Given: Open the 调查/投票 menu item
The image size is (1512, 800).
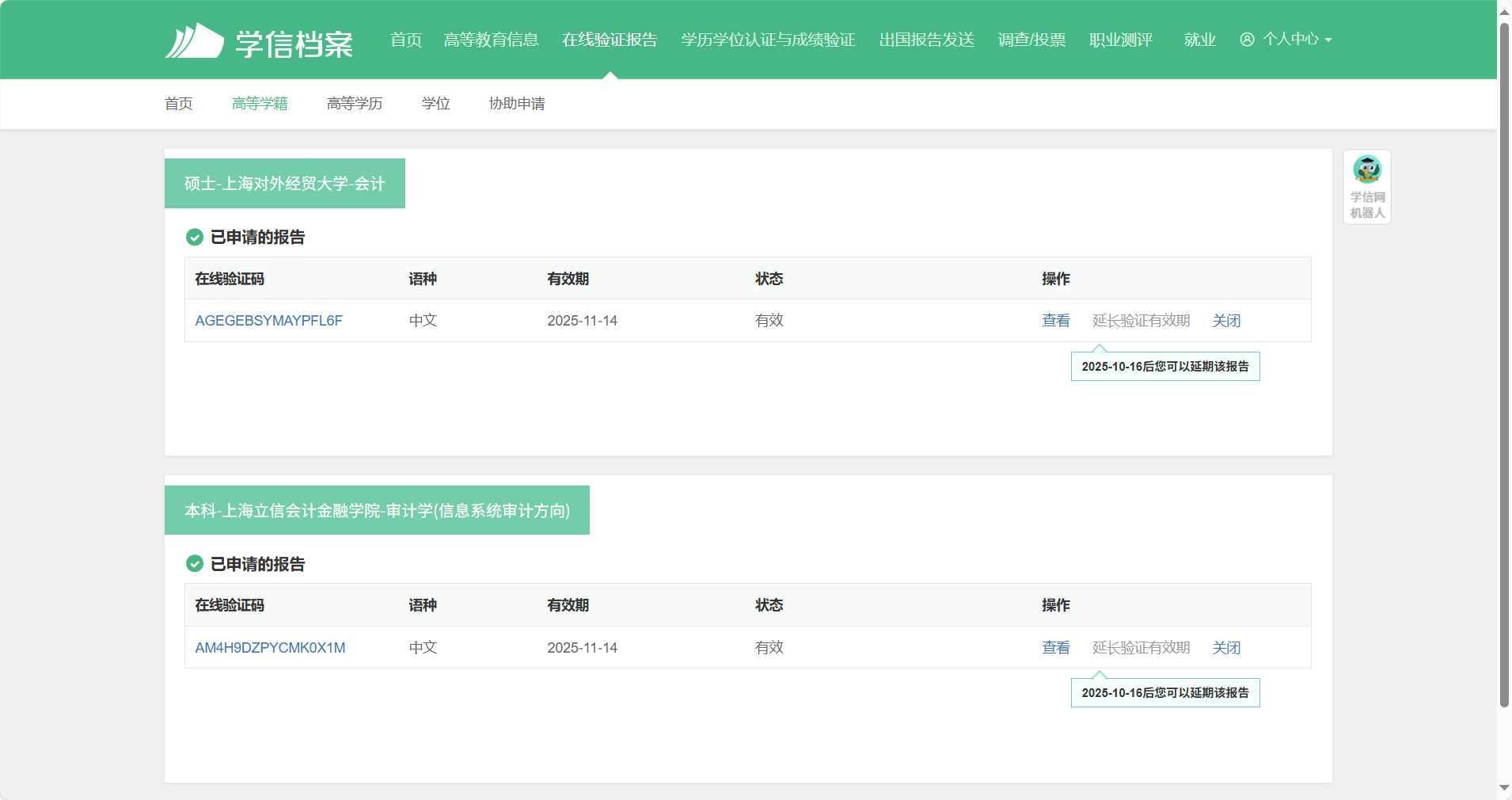Looking at the screenshot, I should [x=1031, y=40].
